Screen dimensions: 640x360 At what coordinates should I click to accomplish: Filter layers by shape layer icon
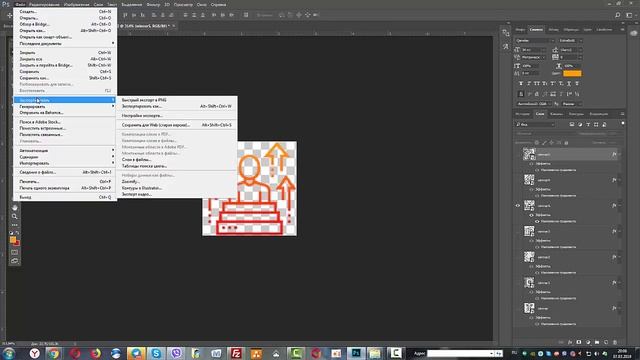pyautogui.click(x=596, y=124)
